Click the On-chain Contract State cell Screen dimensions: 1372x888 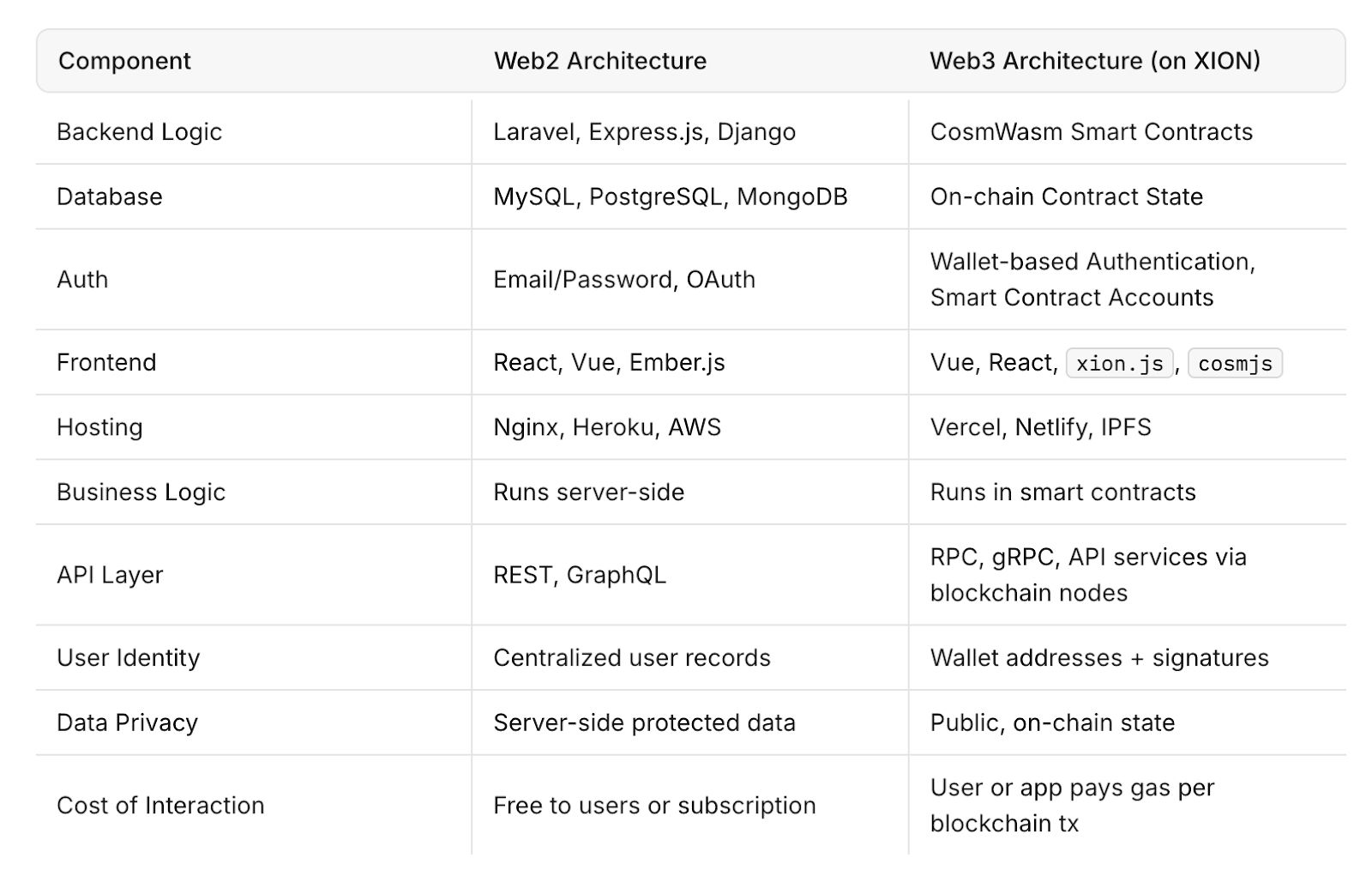(x=1066, y=197)
